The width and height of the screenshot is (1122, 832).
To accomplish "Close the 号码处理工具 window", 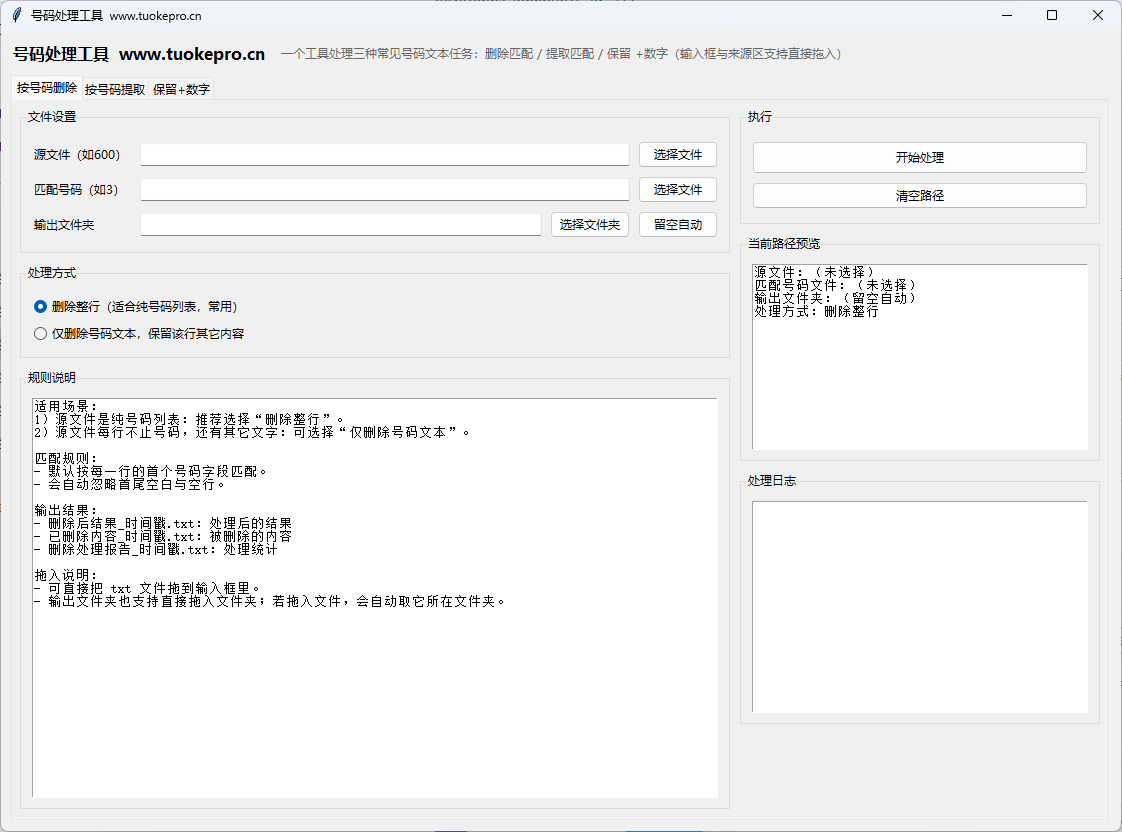I will point(1098,15).
